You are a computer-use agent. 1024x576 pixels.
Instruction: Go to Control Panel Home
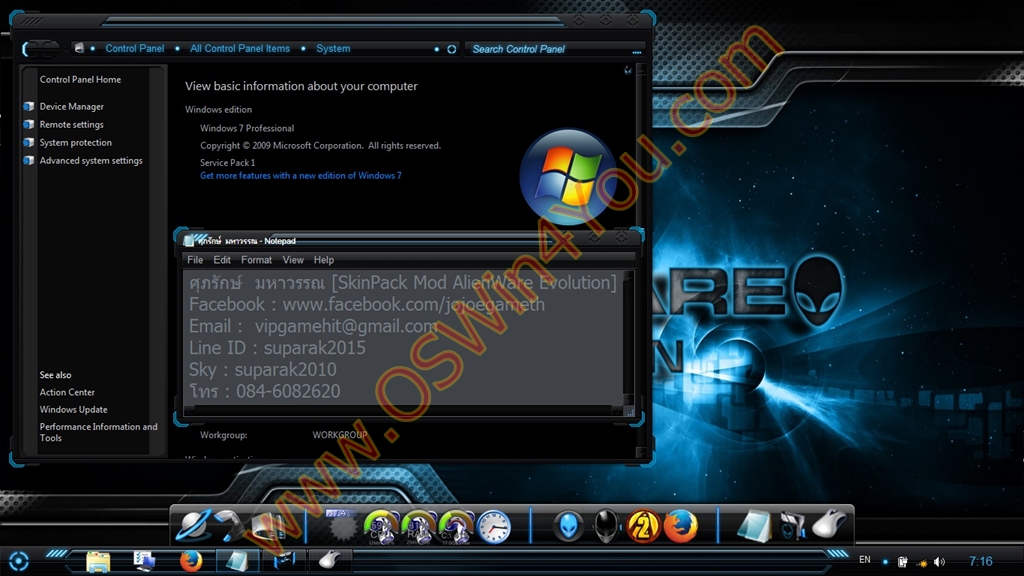[80, 80]
